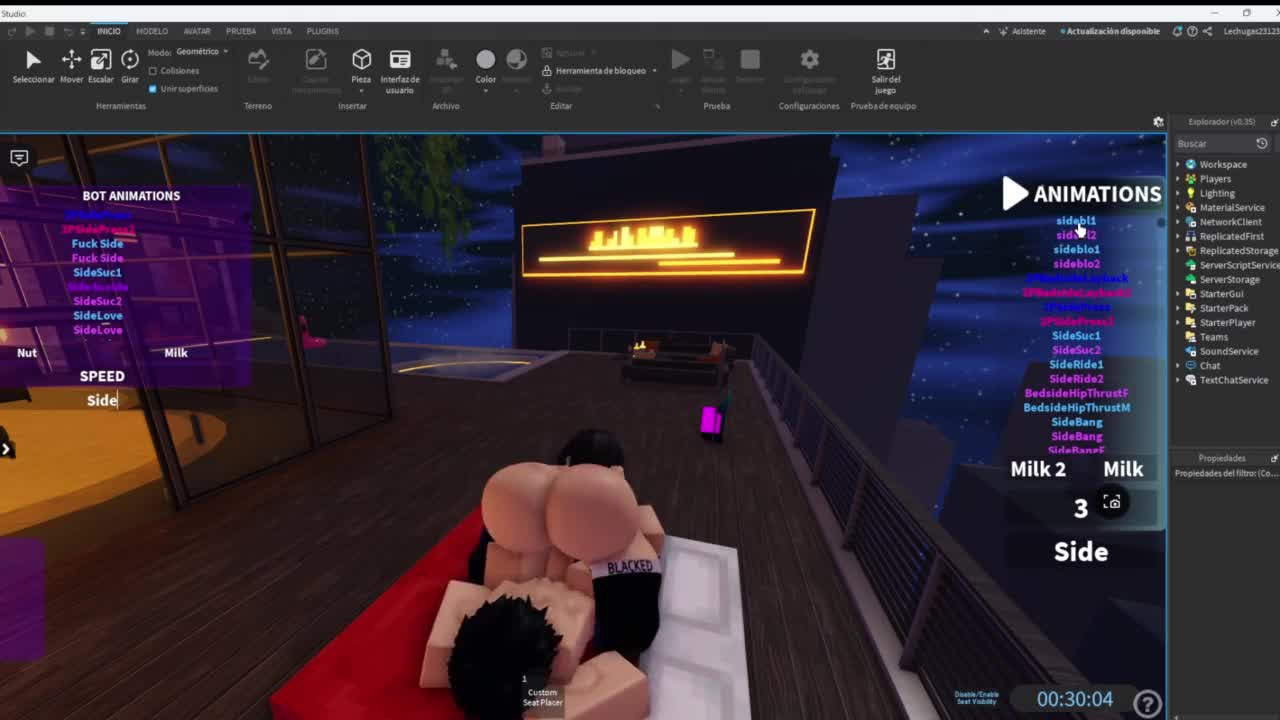Screen dimensions: 1280x720
Task: Open the chat bubble icon in viewport
Action: point(19,158)
